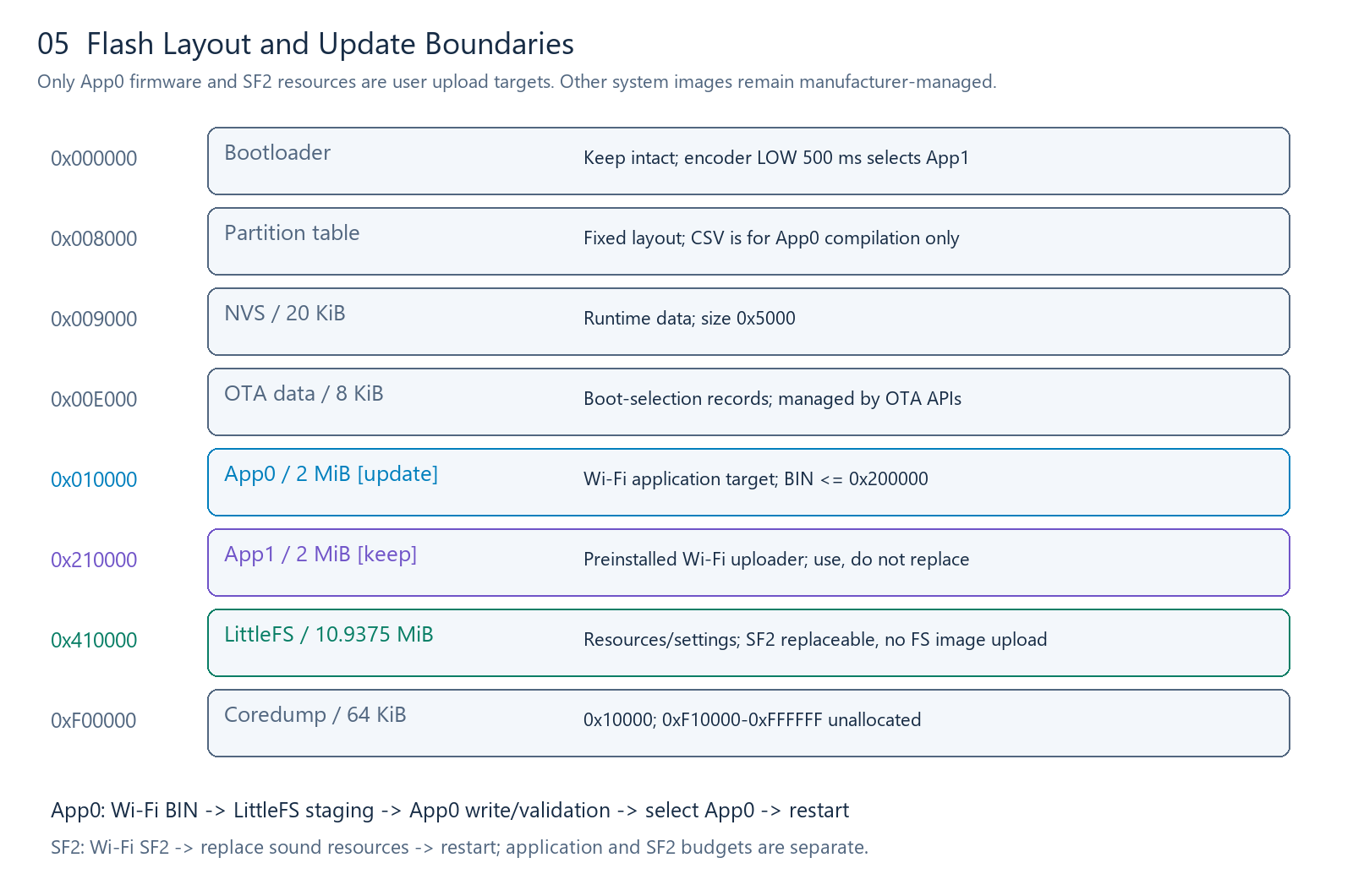Click 'Preinstalled Wi-Fi uploader; use, do not replace'
1353x896 pixels.
[x=776, y=560]
